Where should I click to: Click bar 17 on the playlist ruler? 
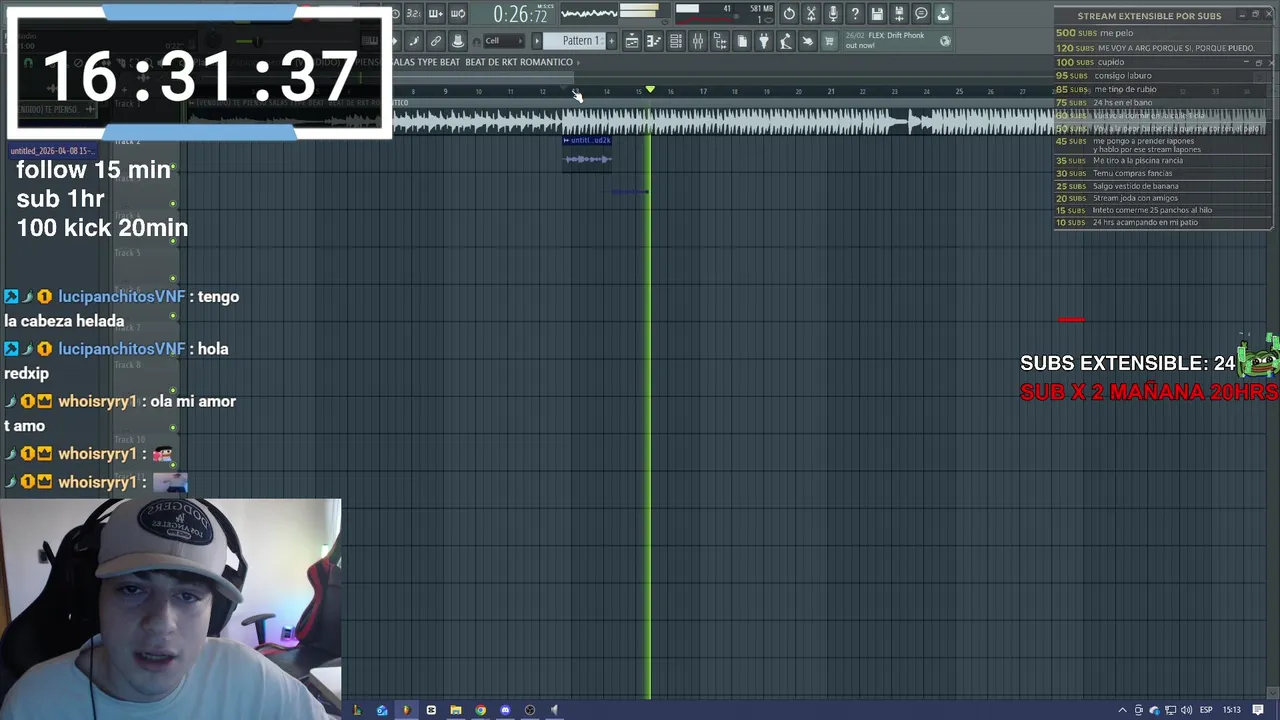click(703, 92)
